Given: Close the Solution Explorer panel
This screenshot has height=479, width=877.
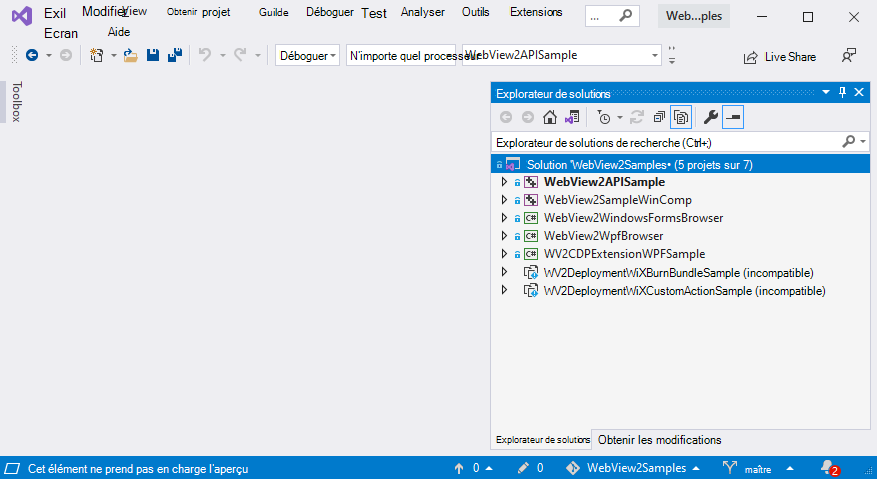Looking at the screenshot, I should (x=859, y=92).
